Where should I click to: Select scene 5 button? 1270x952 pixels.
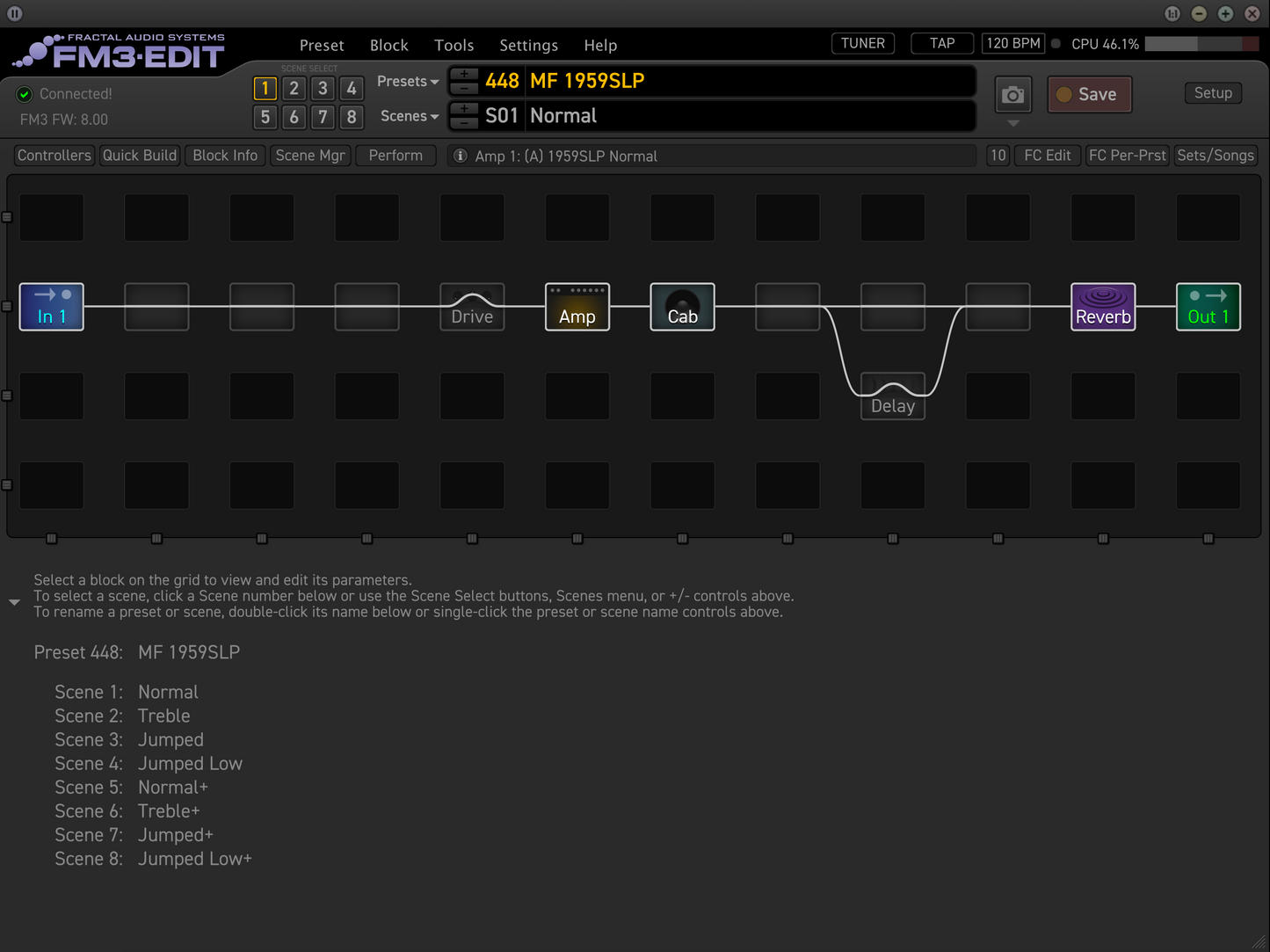265,117
